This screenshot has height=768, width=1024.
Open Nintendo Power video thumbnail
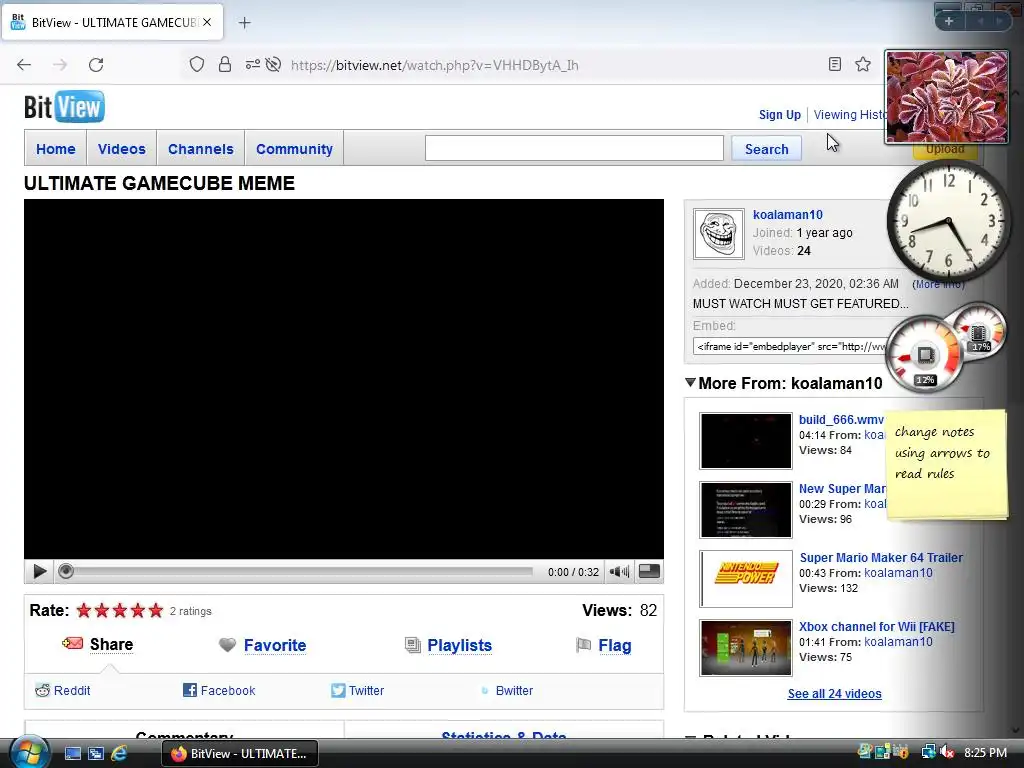pos(746,578)
